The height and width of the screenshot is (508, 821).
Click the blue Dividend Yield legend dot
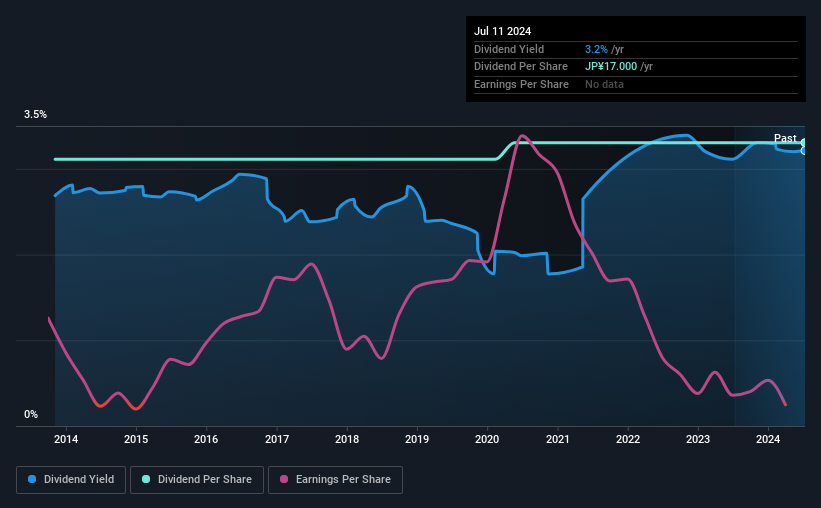(x=32, y=479)
